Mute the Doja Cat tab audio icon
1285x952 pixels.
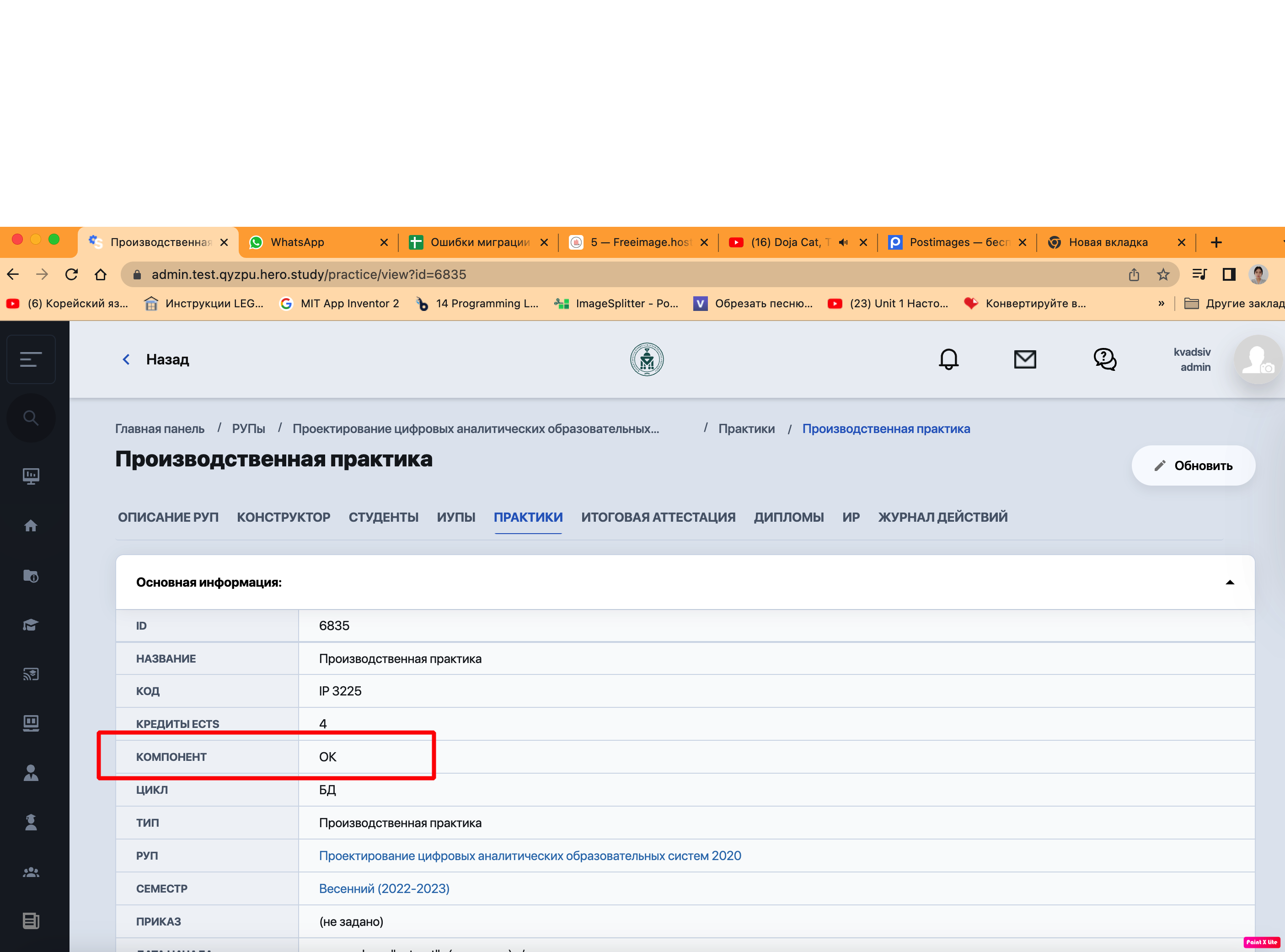[843, 242]
